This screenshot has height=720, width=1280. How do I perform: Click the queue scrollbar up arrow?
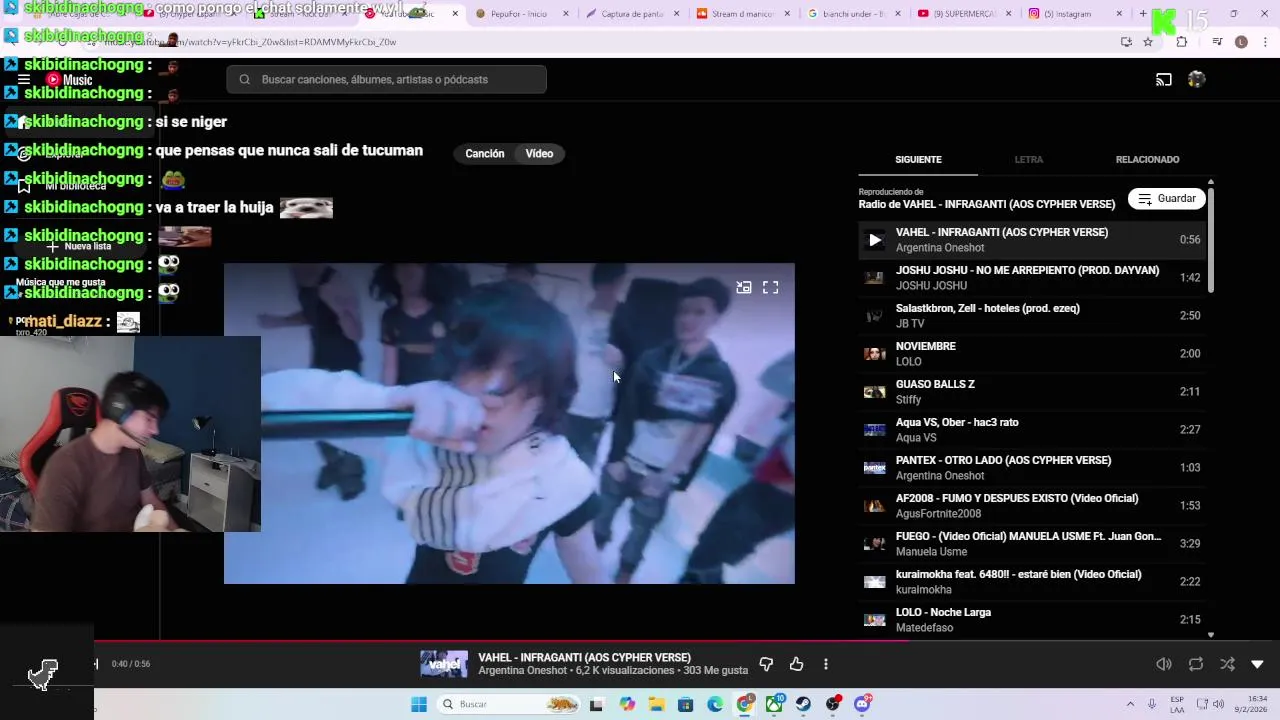click(1211, 182)
